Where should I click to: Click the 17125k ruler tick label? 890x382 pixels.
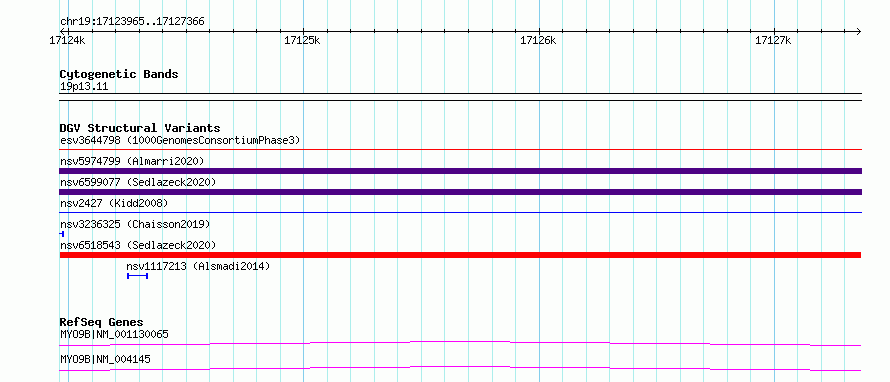[x=302, y=40]
